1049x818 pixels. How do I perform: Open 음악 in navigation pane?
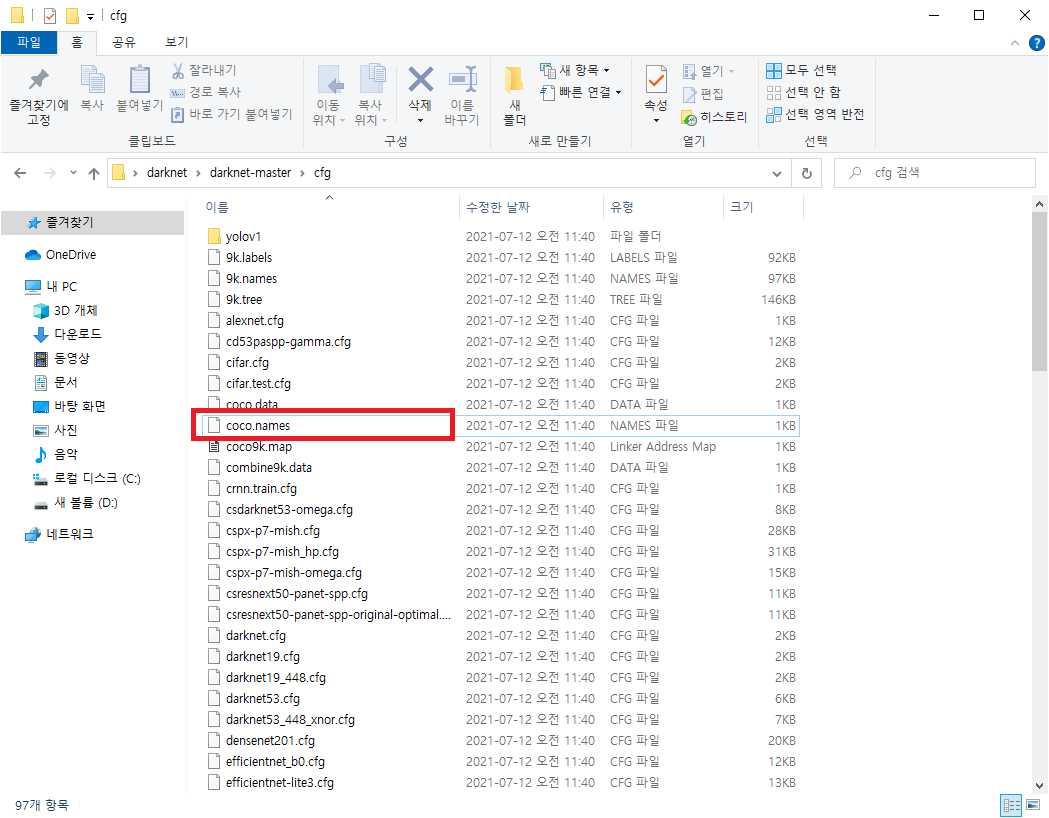56,454
